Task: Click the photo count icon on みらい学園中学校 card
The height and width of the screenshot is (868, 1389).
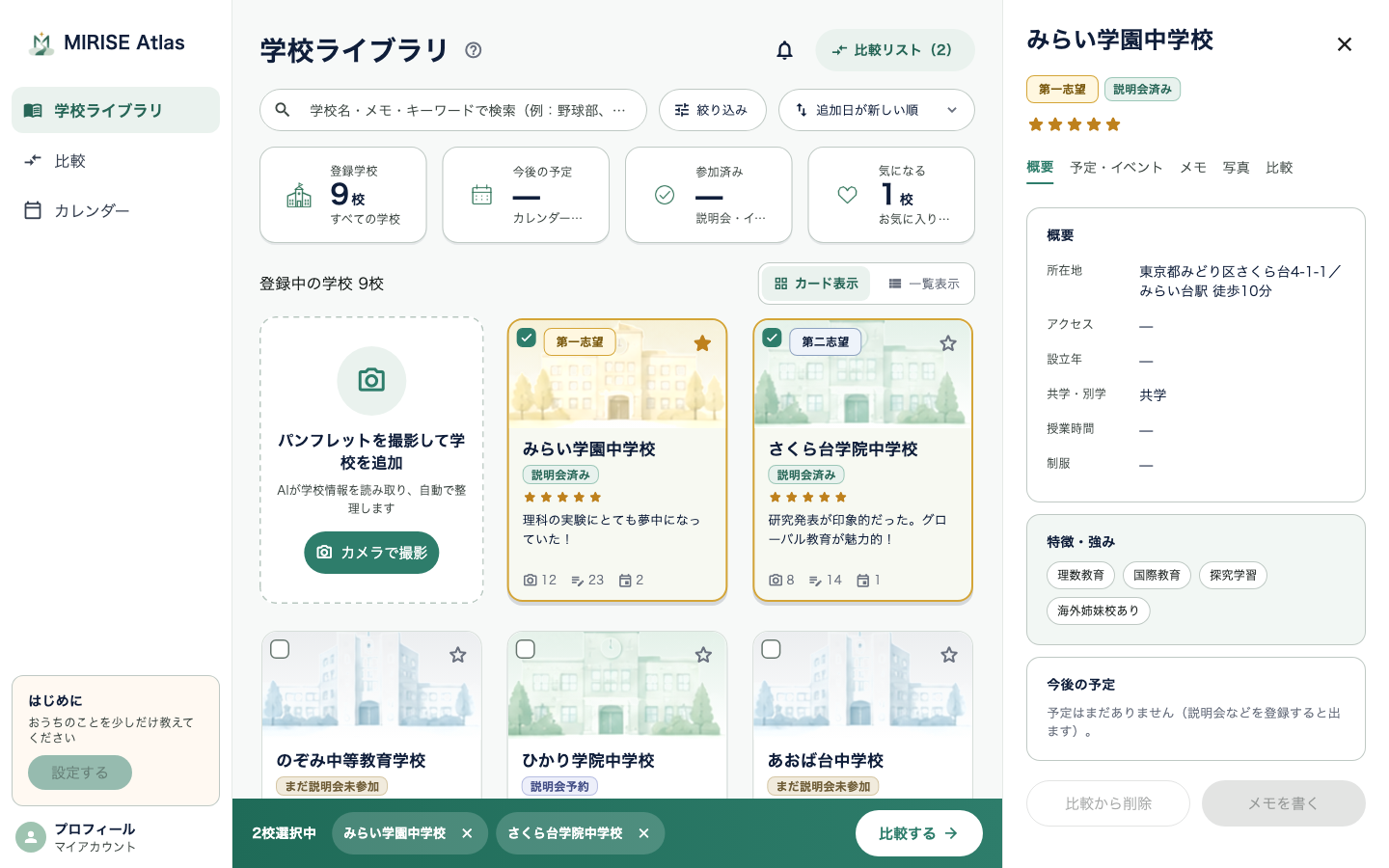Action: pos(531,581)
